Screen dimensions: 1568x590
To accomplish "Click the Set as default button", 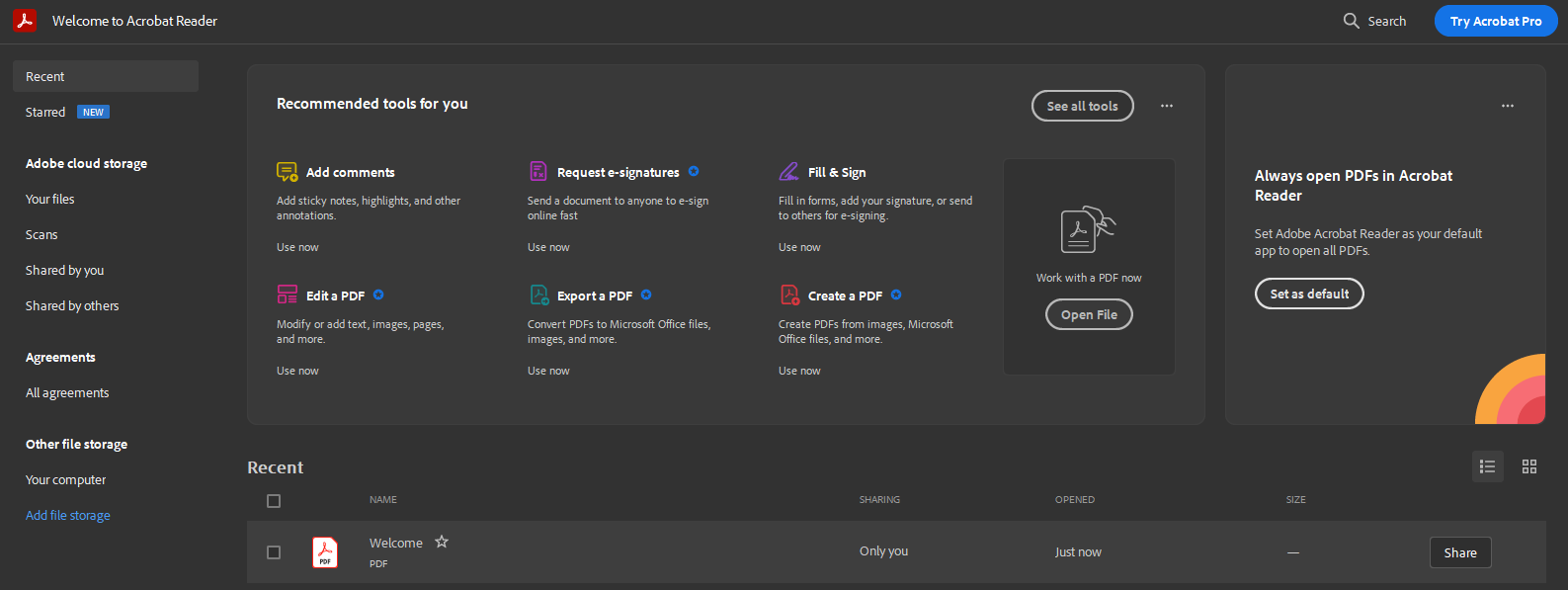I will [1309, 294].
